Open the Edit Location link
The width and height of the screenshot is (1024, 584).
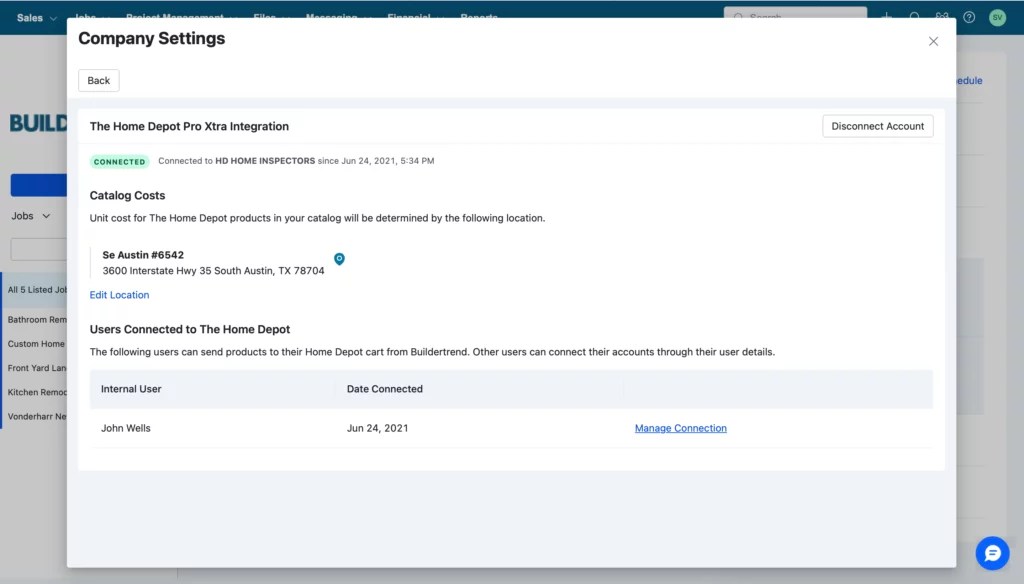click(x=120, y=295)
